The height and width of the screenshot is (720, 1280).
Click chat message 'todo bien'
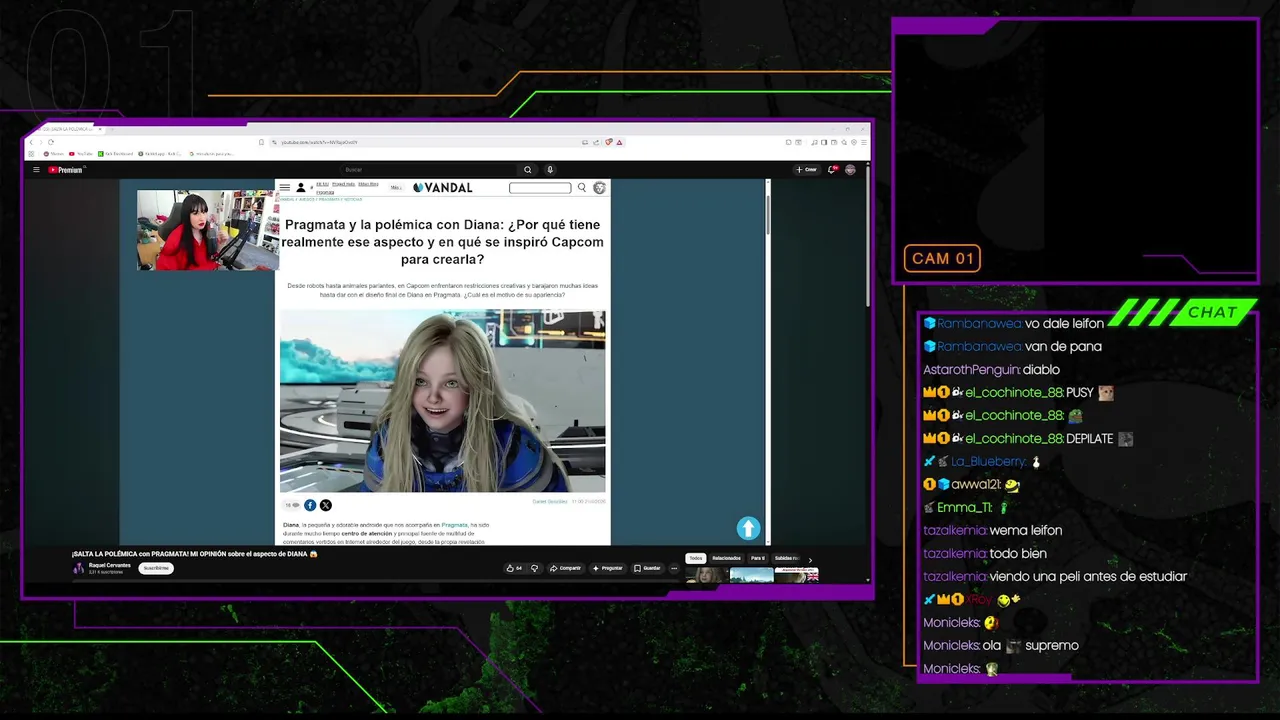[x=1018, y=553]
